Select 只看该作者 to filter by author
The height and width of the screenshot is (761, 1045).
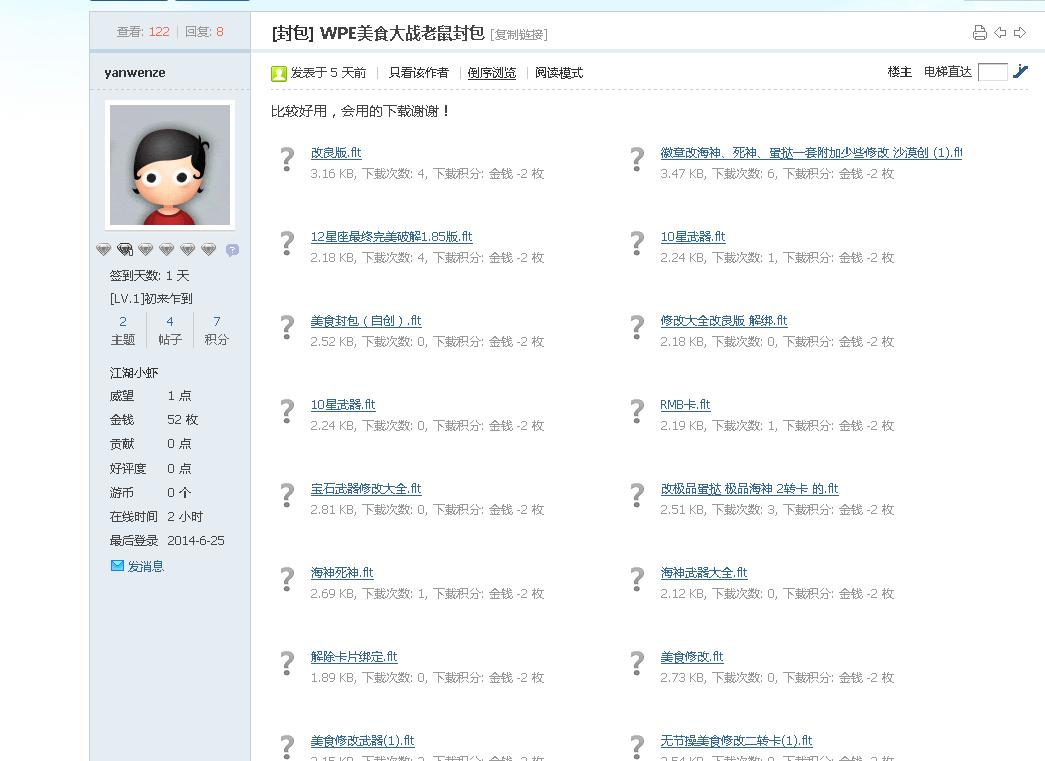(x=418, y=73)
